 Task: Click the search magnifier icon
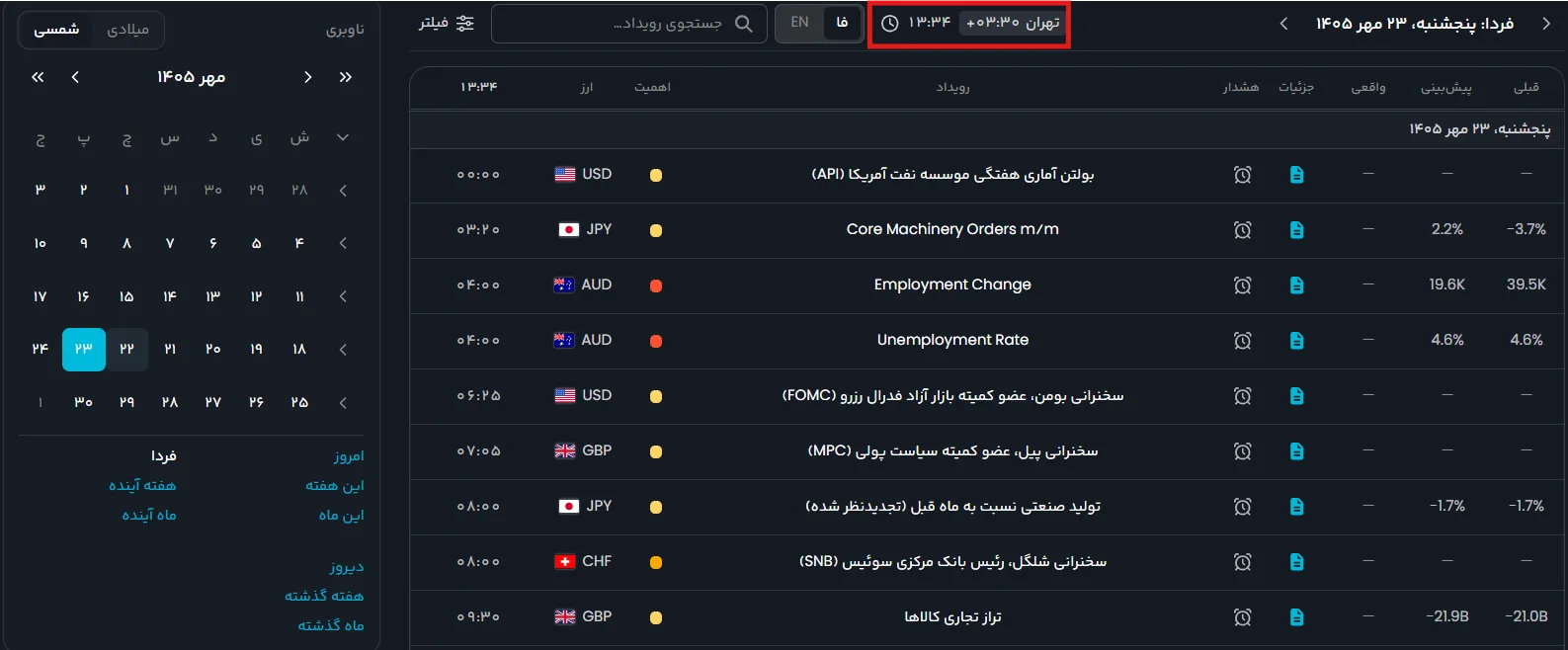tap(744, 24)
